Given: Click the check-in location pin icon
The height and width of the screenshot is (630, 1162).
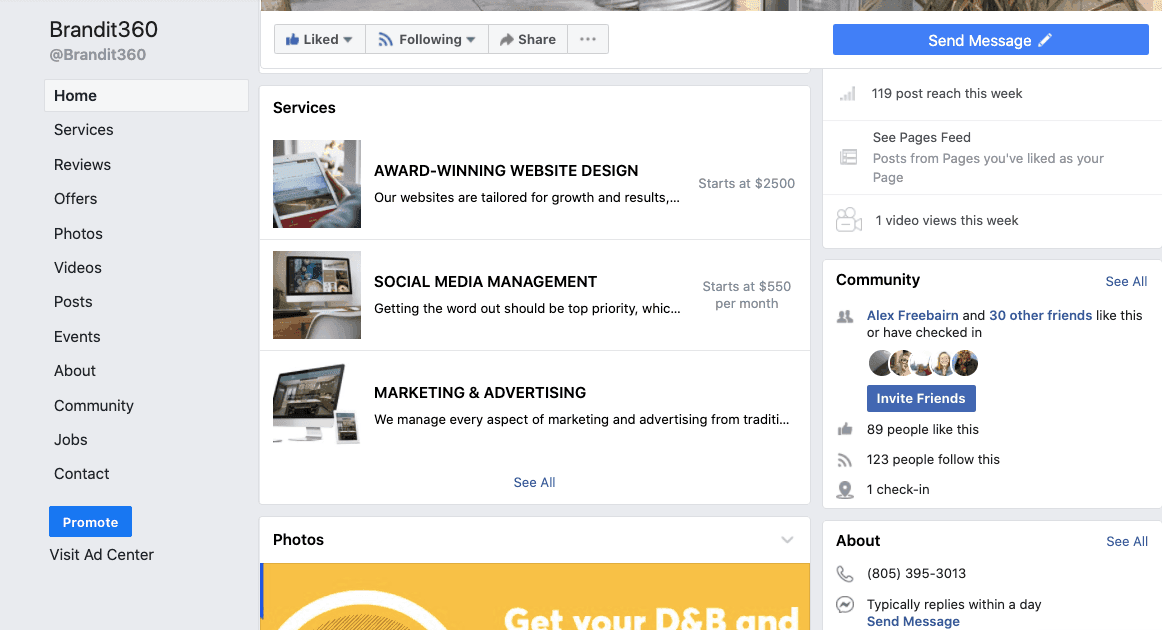Looking at the screenshot, I should (845, 489).
